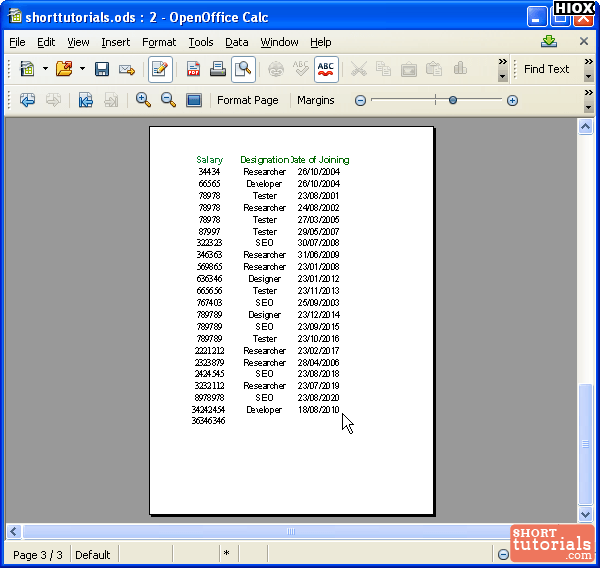Screen dimensions: 600x568
Task: Toggle the Edit File mode icon
Action: click(x=160, y=69)
